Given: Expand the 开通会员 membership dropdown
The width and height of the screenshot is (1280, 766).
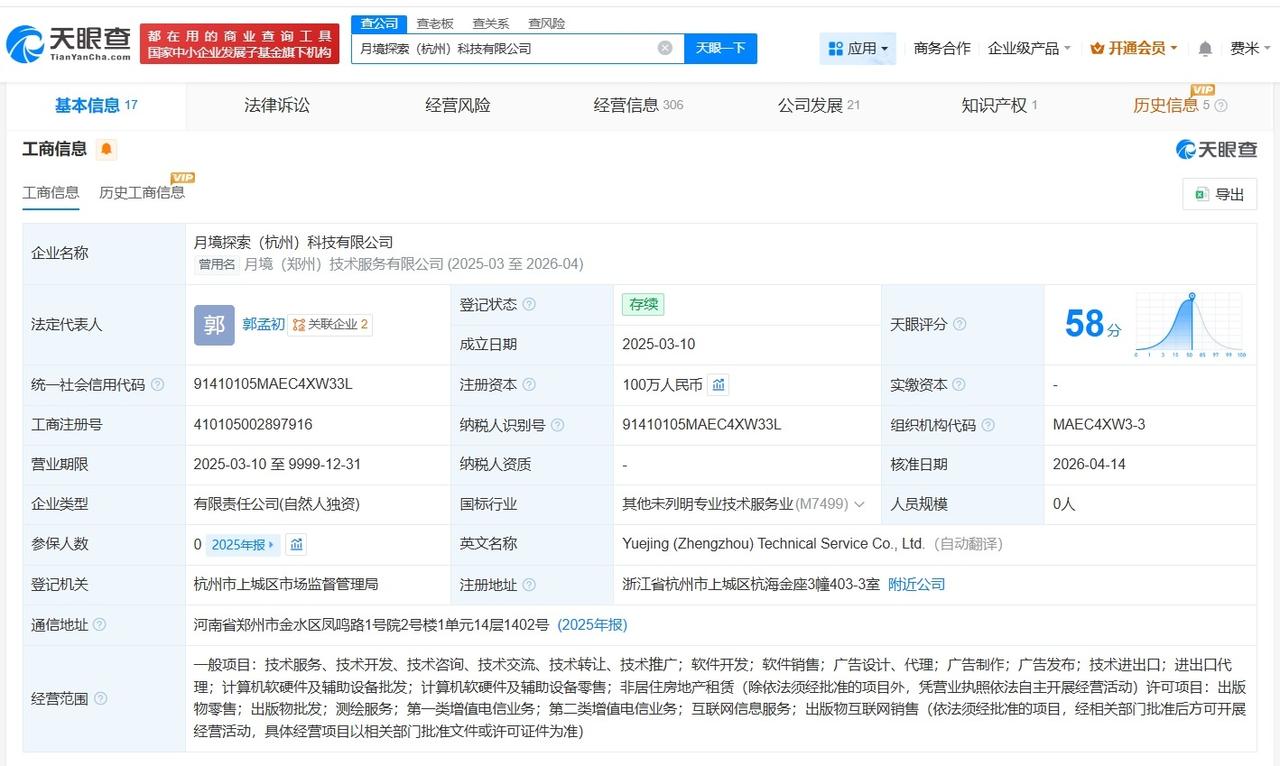Looking at the screenshot, I should pos(1134,48).
